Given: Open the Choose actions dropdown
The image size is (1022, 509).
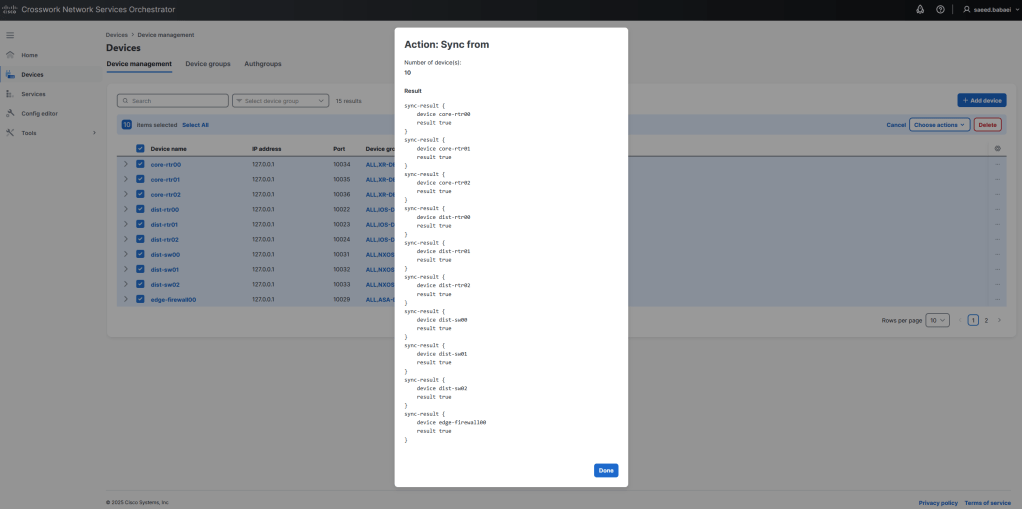Looking at the screenshot, I should click(939, 125).
